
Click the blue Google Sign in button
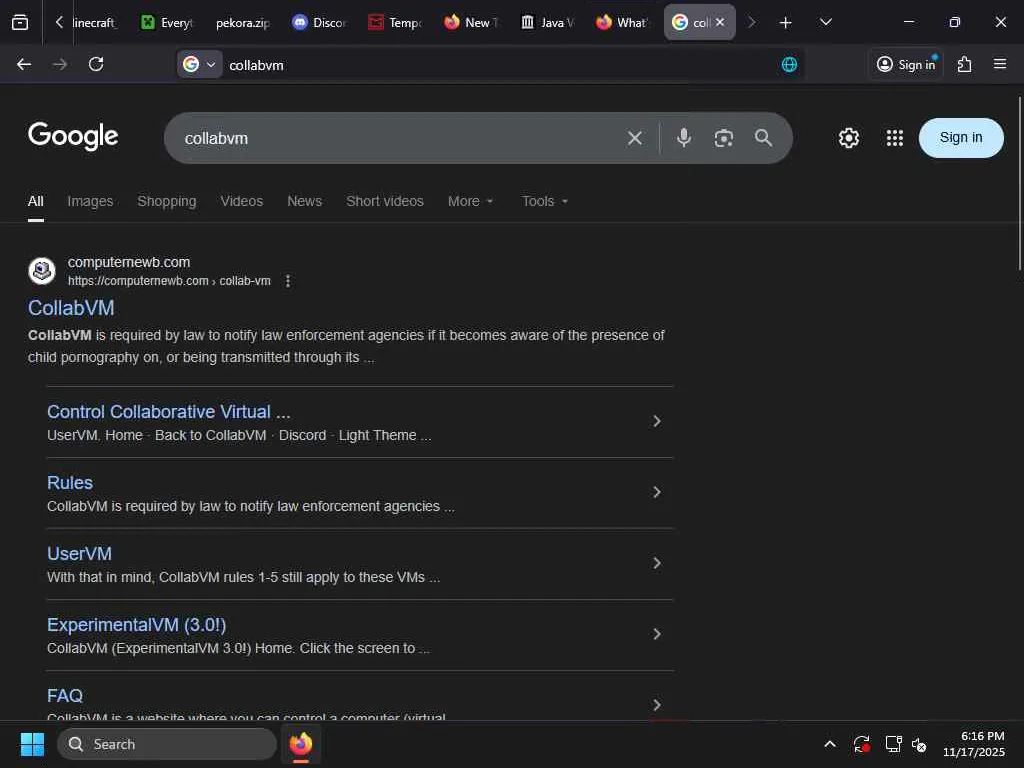coord(961,138)
